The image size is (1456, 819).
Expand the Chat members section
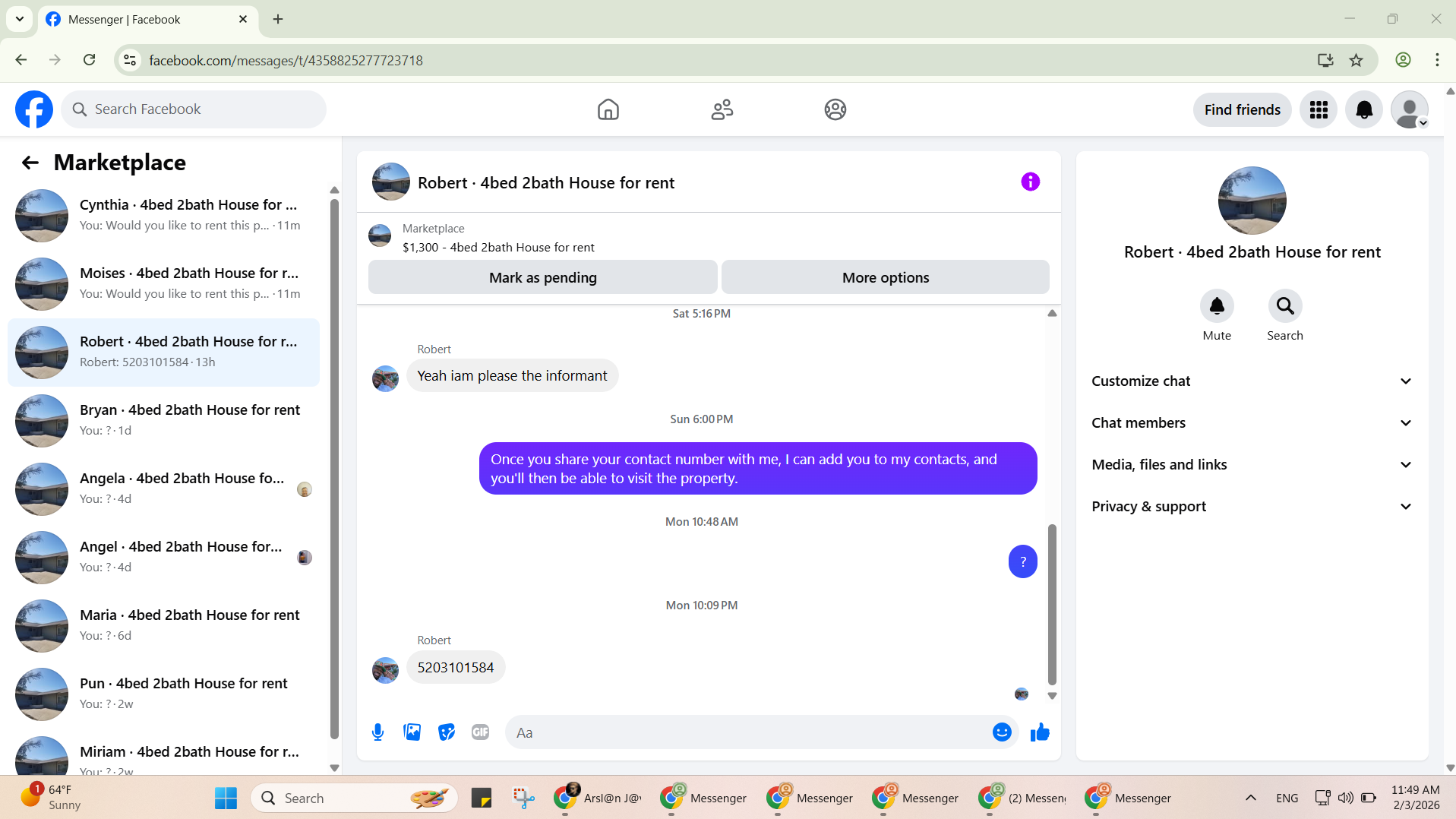pos(1252,423)
